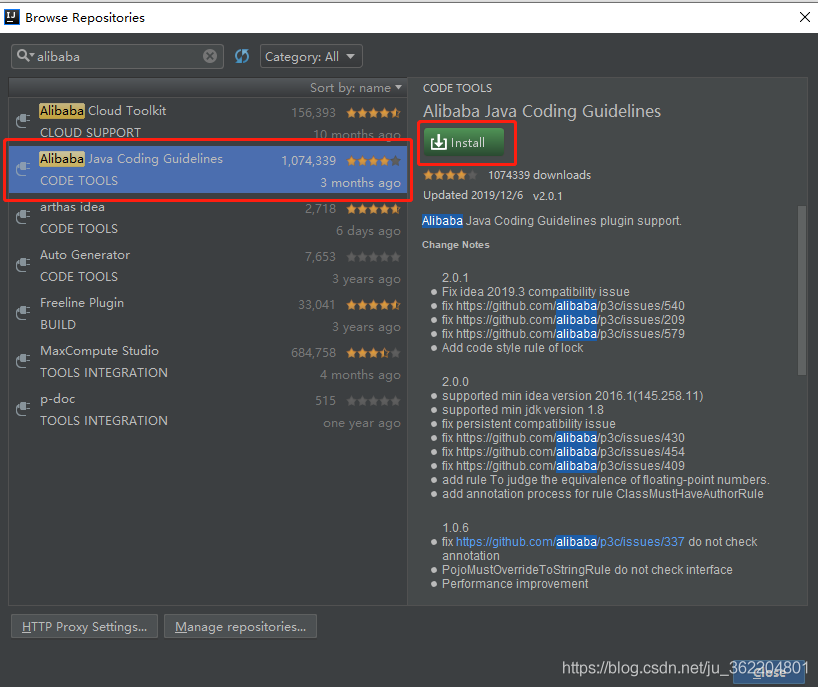Click the 6 days ago timestamp
818x687 pixels.
368,231
